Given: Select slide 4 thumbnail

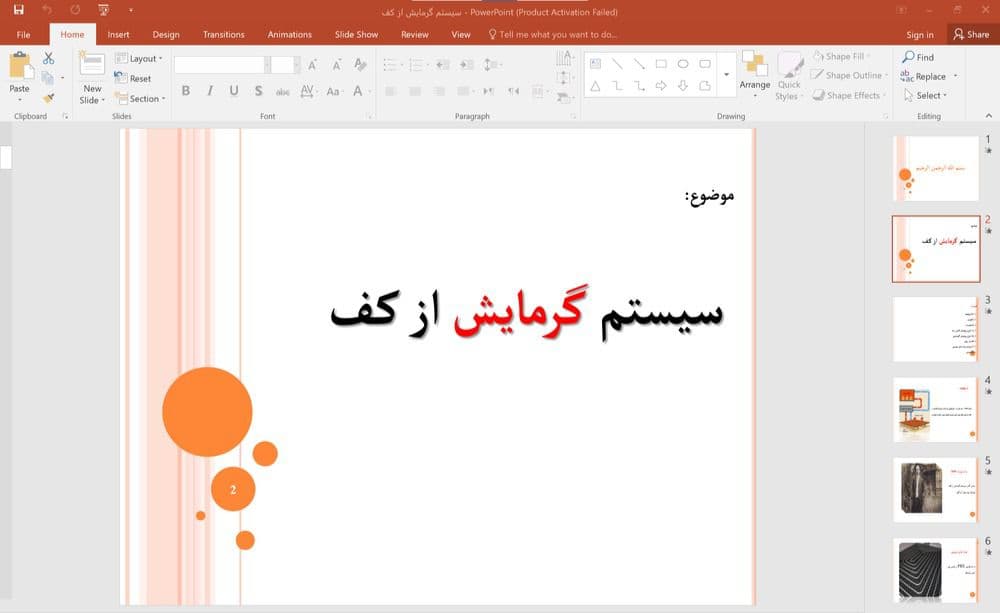Looking at the screenshot, I should pos(936,410).
